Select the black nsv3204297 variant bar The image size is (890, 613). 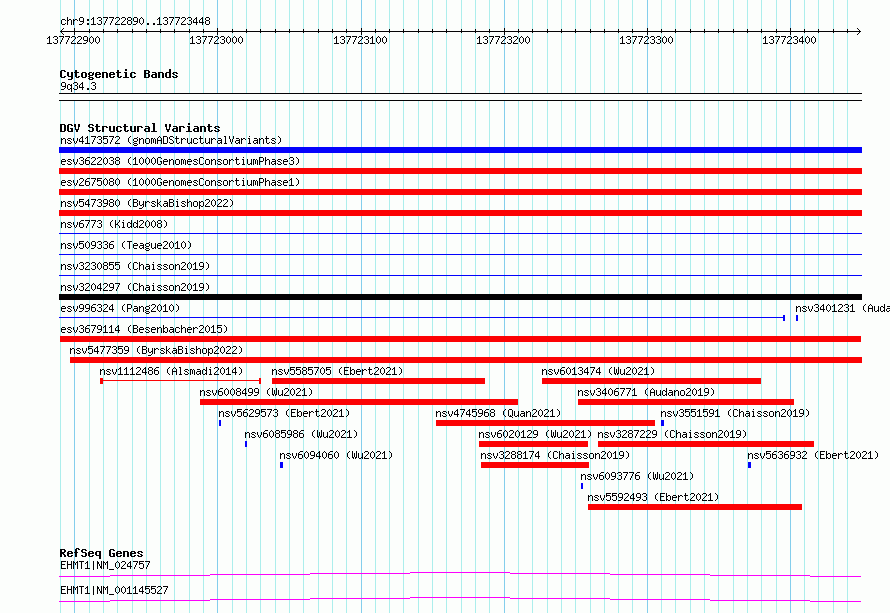click(460, 297)
